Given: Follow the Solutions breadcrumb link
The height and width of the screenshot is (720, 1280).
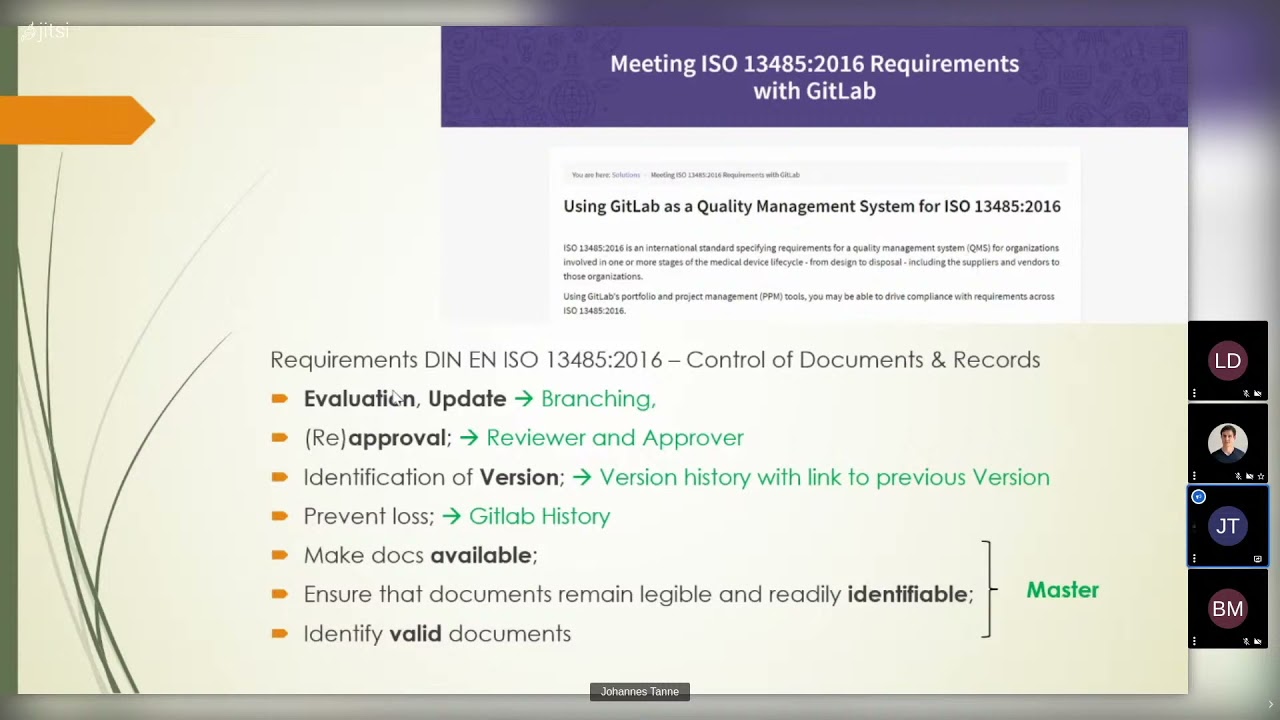Looking at the screenshot, I should [626, 175].
